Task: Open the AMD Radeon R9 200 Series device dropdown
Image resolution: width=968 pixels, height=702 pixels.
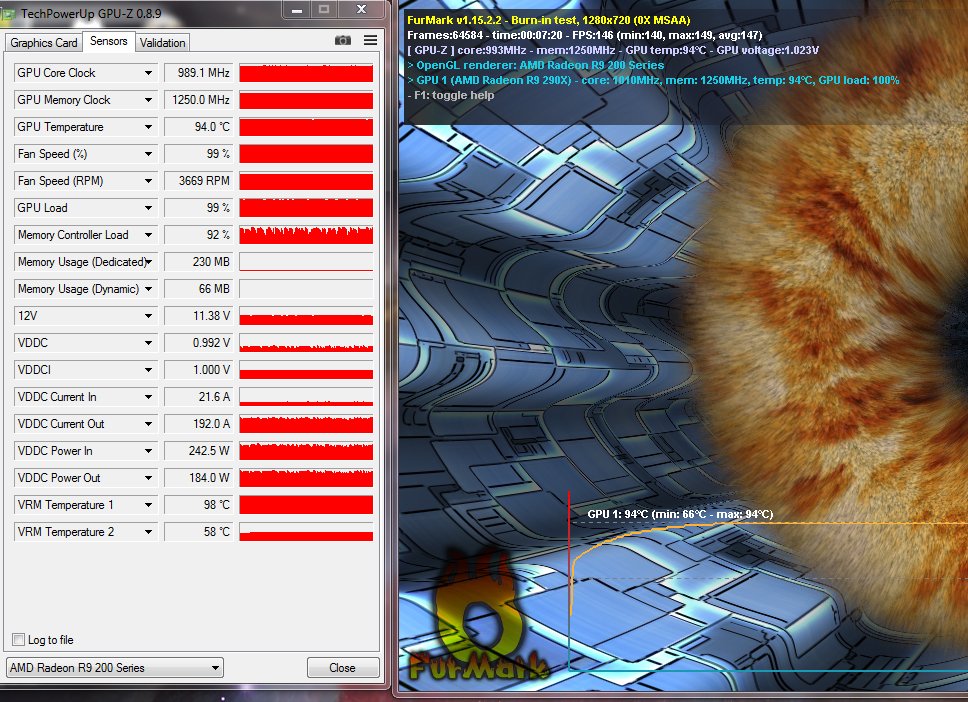Action: pyautogui.click(x=115, y=667)
